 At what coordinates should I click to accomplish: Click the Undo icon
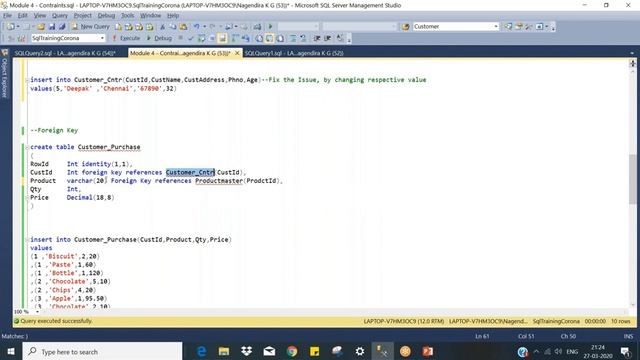(x=196, y=27)
